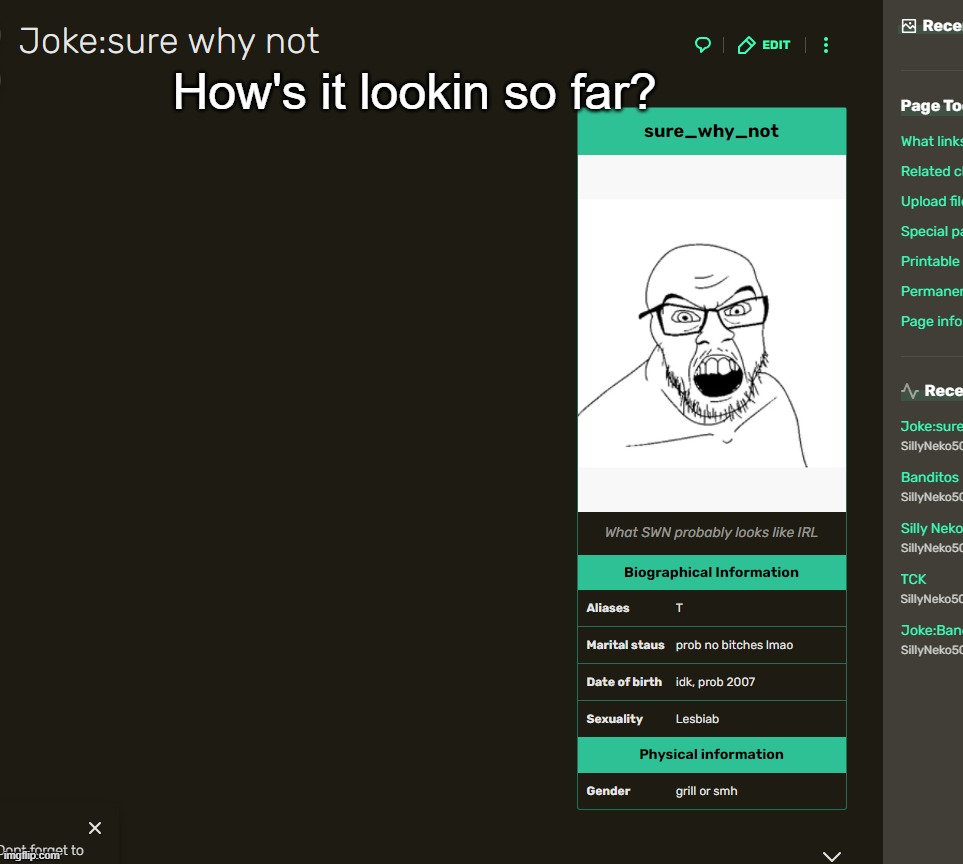Open the 'Related' changes link
Viewport: 963px width, 864px height.
[x=931, y=171]
